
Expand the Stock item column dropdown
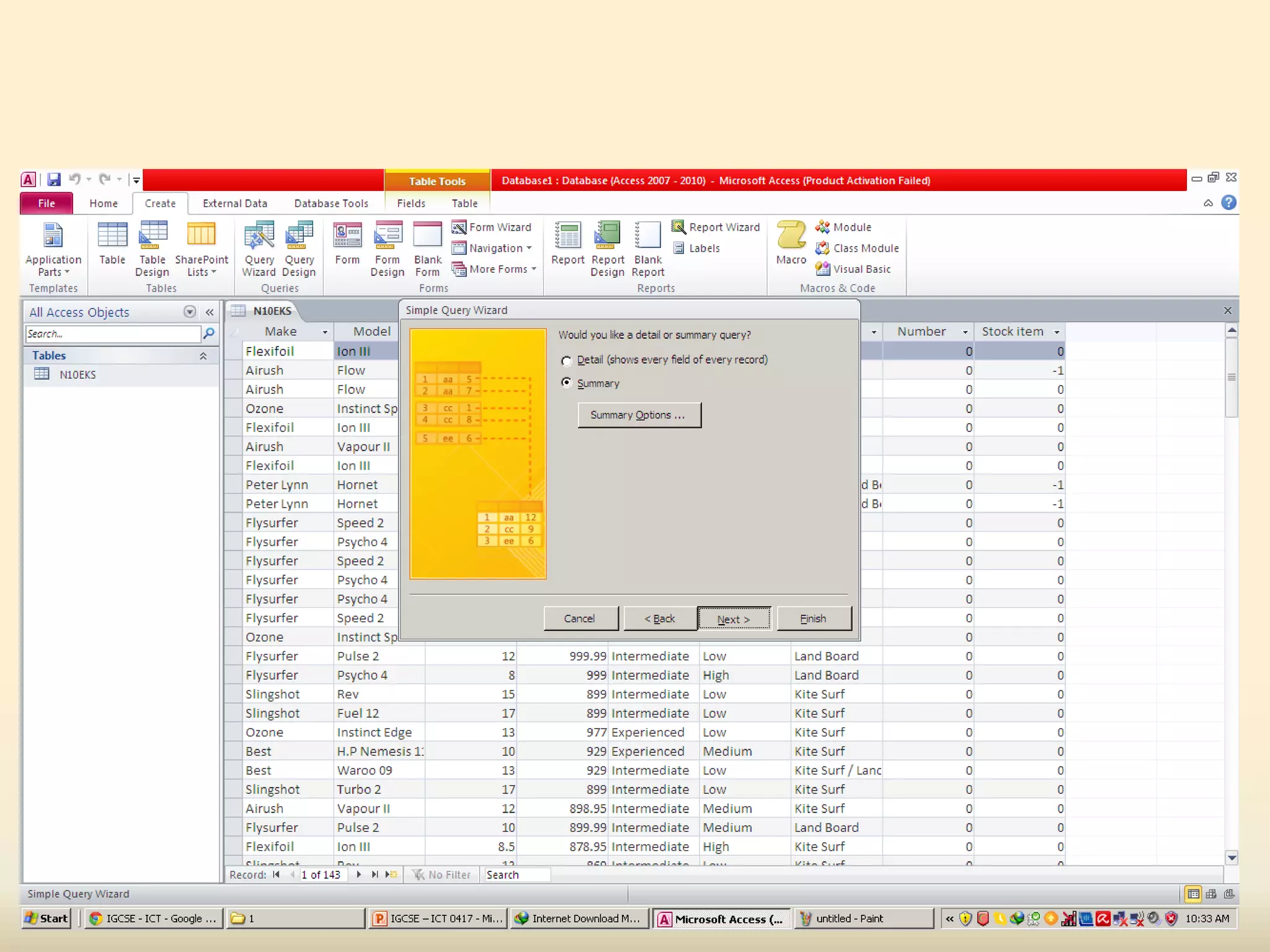(1057, 332)
